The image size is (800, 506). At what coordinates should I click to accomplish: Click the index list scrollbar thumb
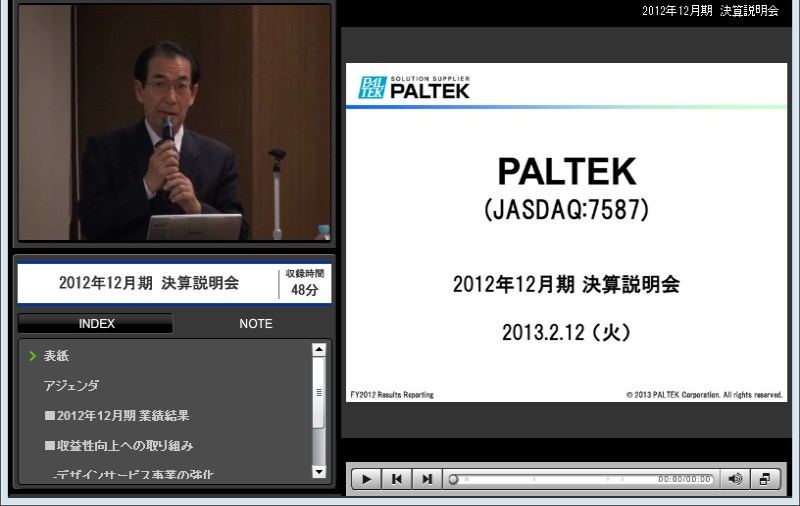pos(319,392)
